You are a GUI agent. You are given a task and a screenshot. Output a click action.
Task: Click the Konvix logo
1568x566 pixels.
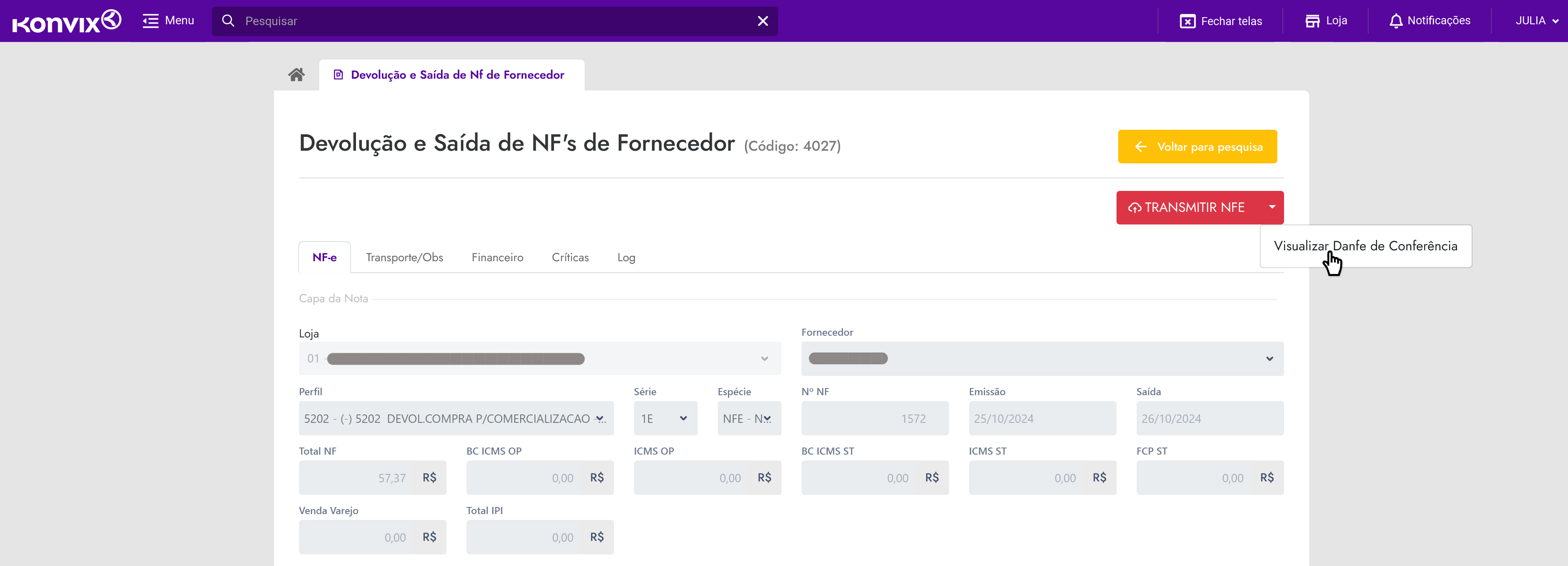tap(66, 21)
